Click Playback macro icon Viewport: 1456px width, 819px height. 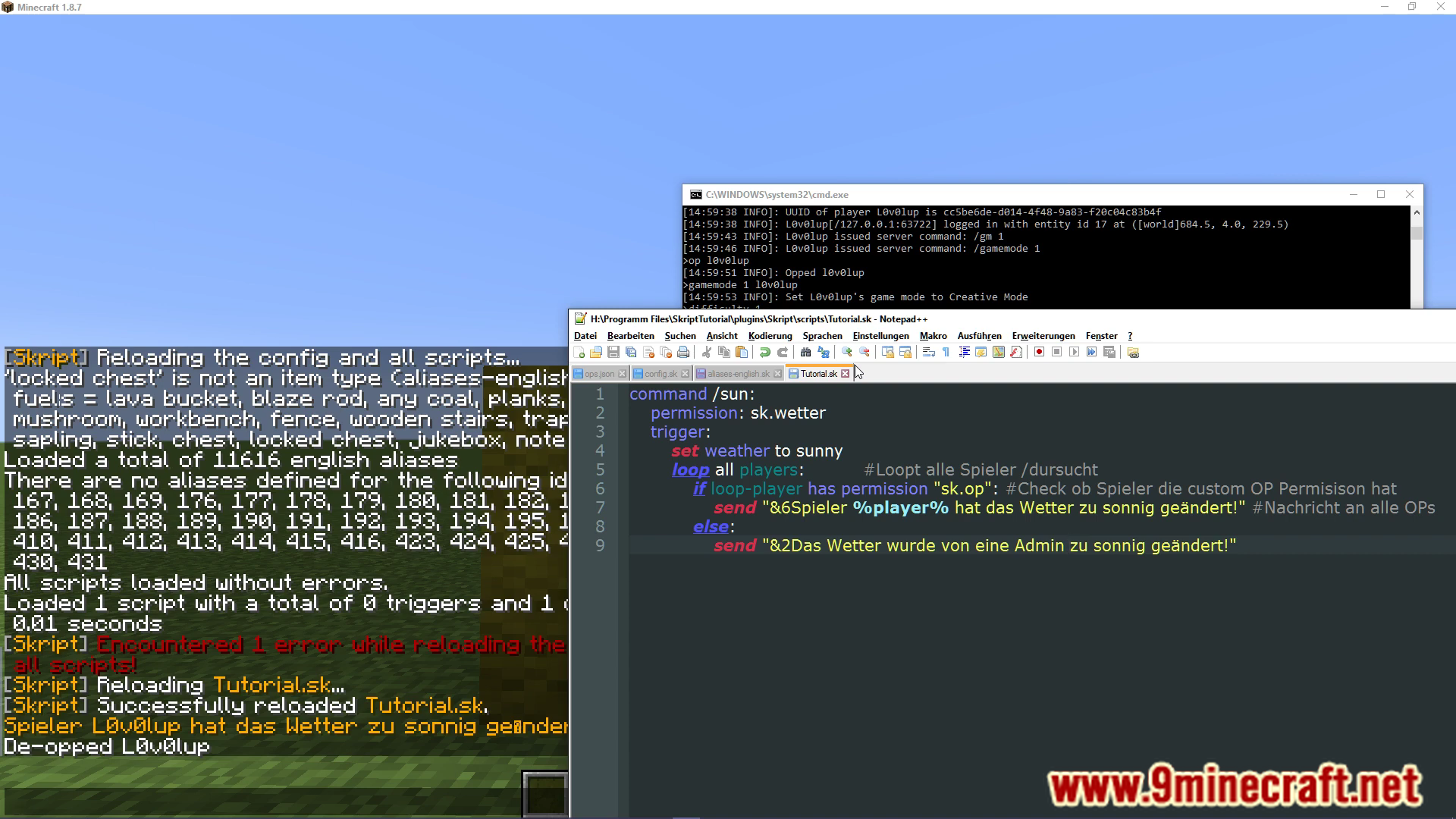1075,352
